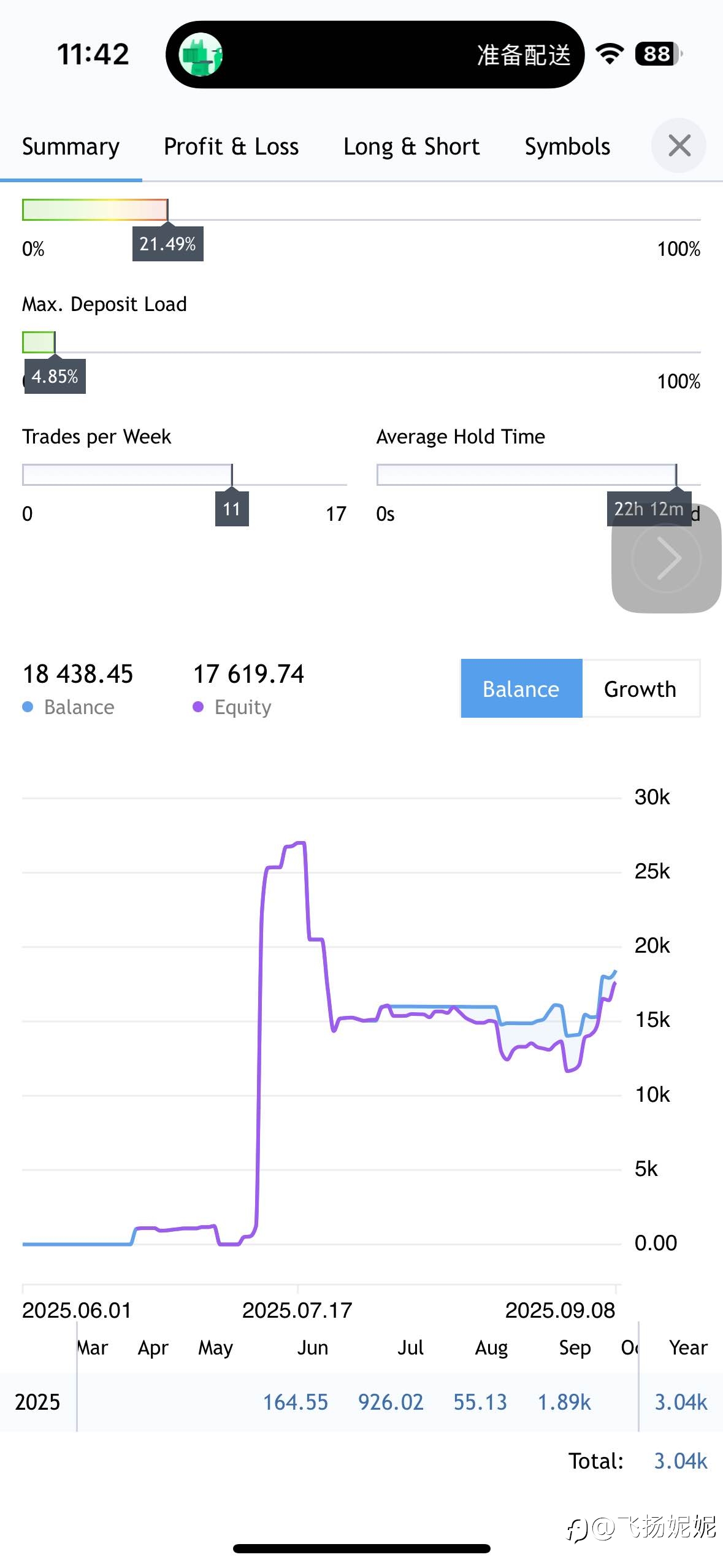Close the statistics panel with X icon
Screen dimensions: 723x1568
click(x=678, y=146)
